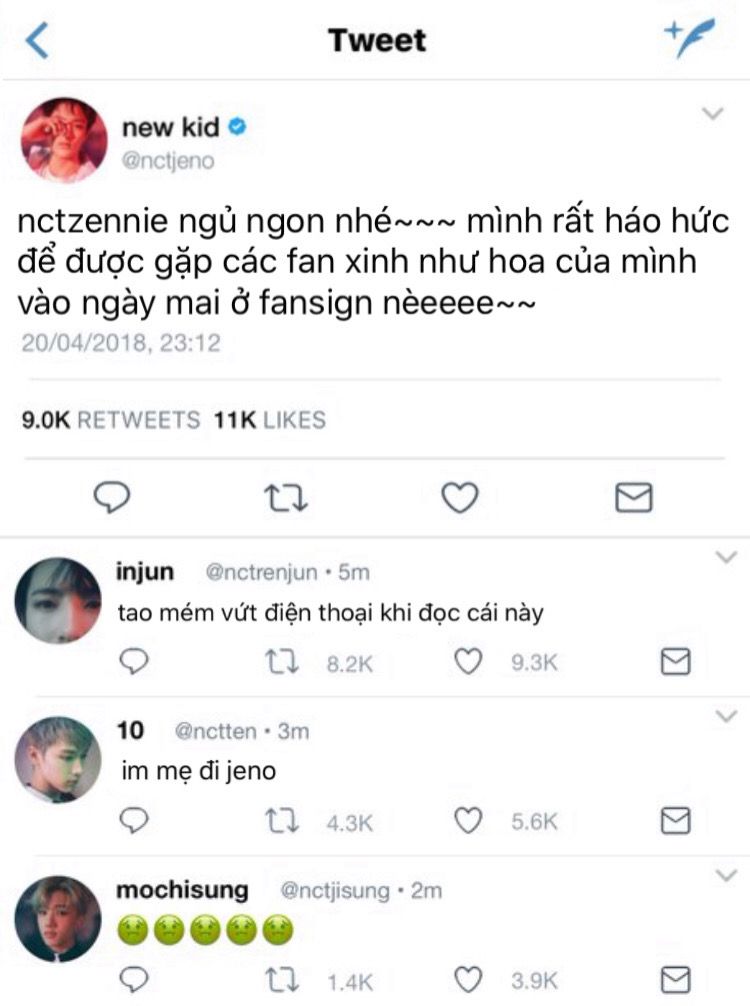The width and height of the screenshot is (750, 1006).
Task: Open the chevron menu on mochisung's reply
Action: (726, 875)
